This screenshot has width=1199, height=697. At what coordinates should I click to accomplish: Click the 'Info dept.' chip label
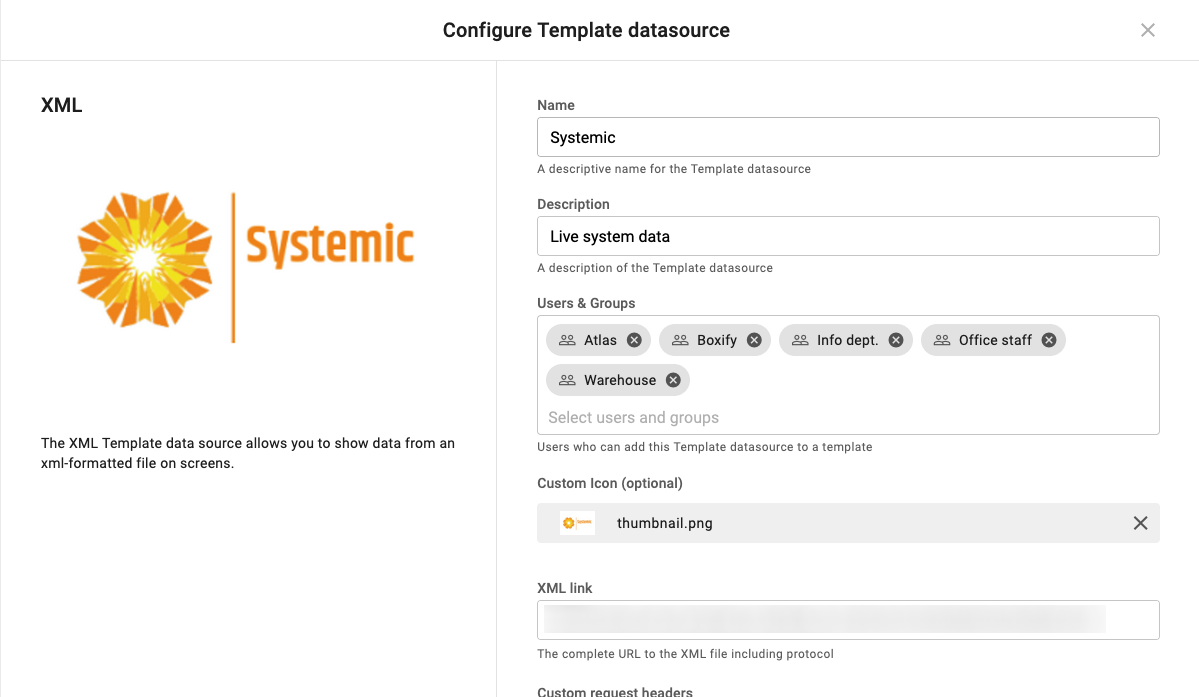(x=847, y=340)
